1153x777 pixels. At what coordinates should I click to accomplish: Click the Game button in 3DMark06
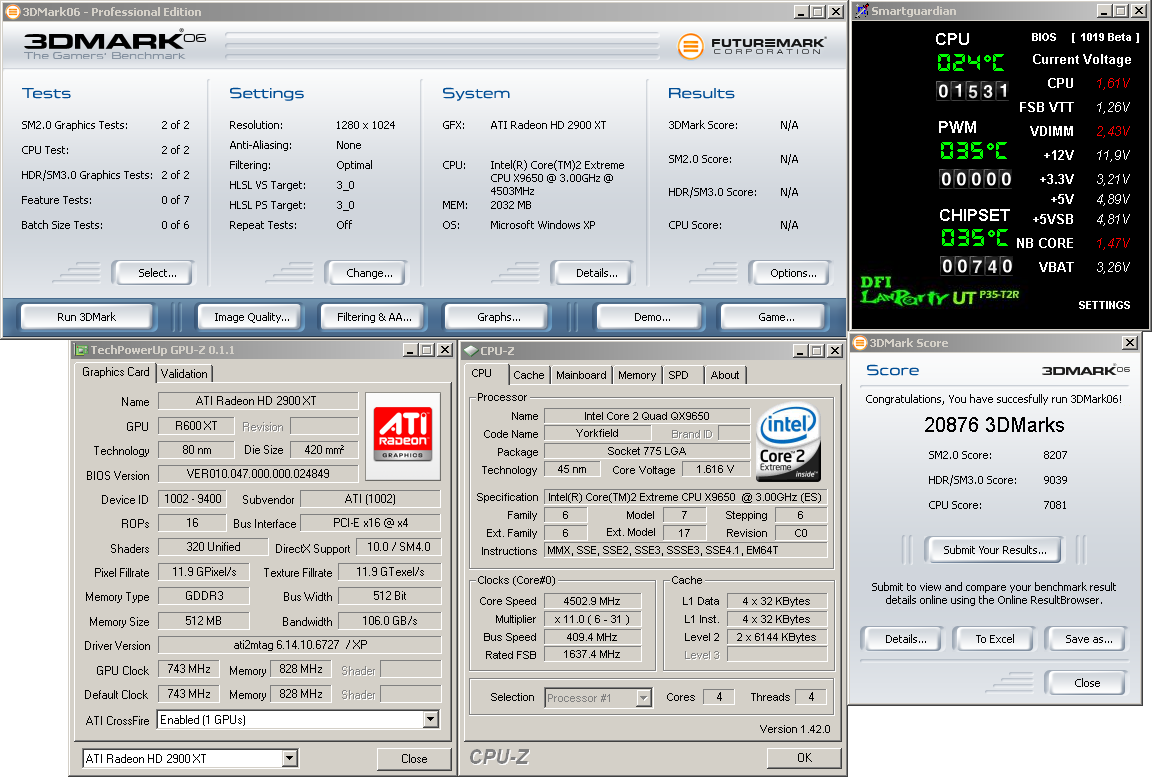tap(776, 317)
